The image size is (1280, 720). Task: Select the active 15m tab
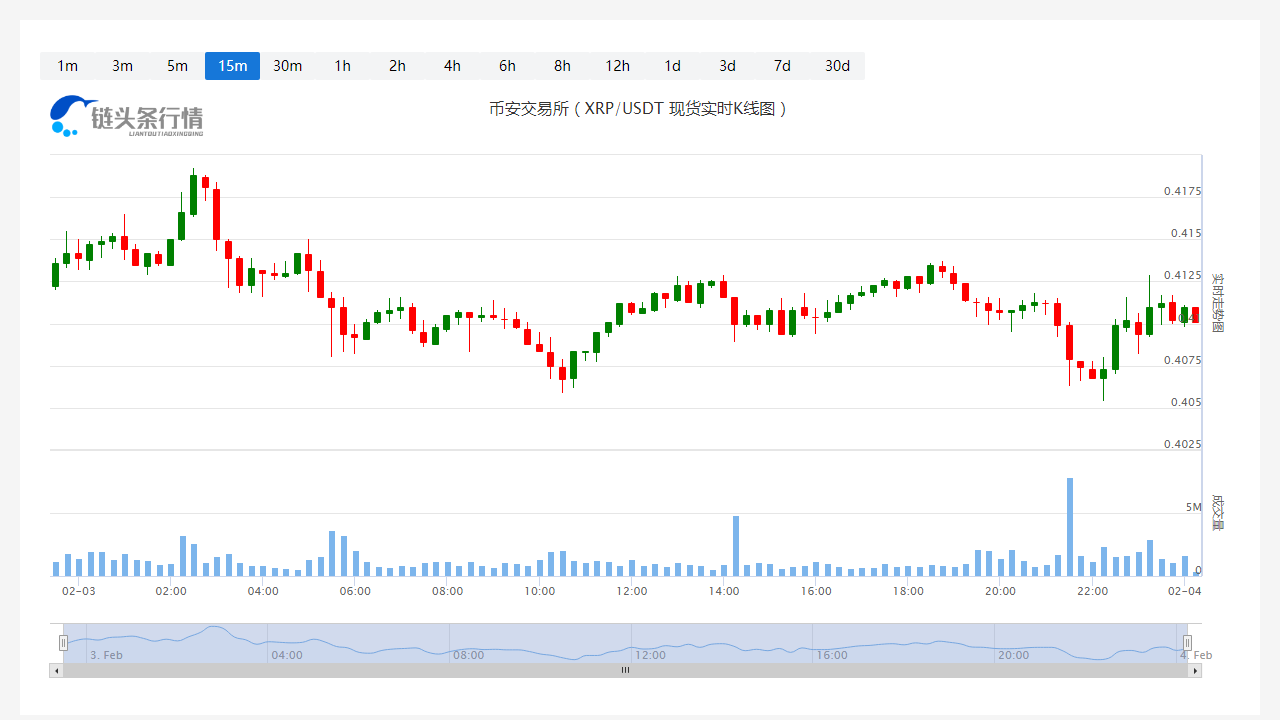pos(232,66)
